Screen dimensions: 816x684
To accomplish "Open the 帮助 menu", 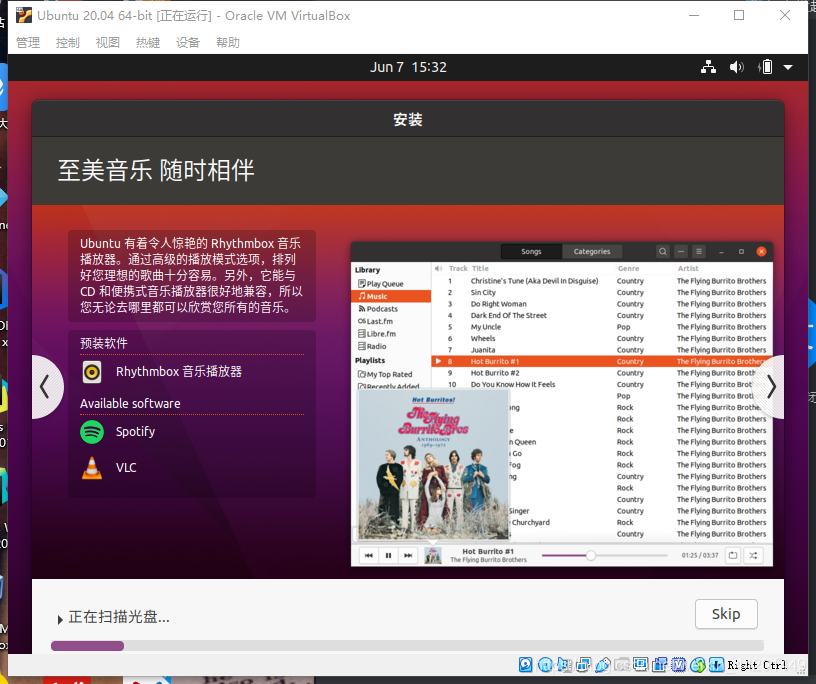I will [228, 43].
